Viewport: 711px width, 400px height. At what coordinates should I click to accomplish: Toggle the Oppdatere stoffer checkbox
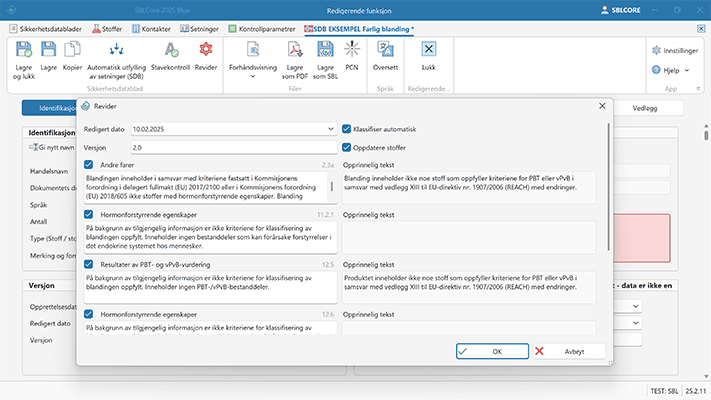tap(347, 147)
